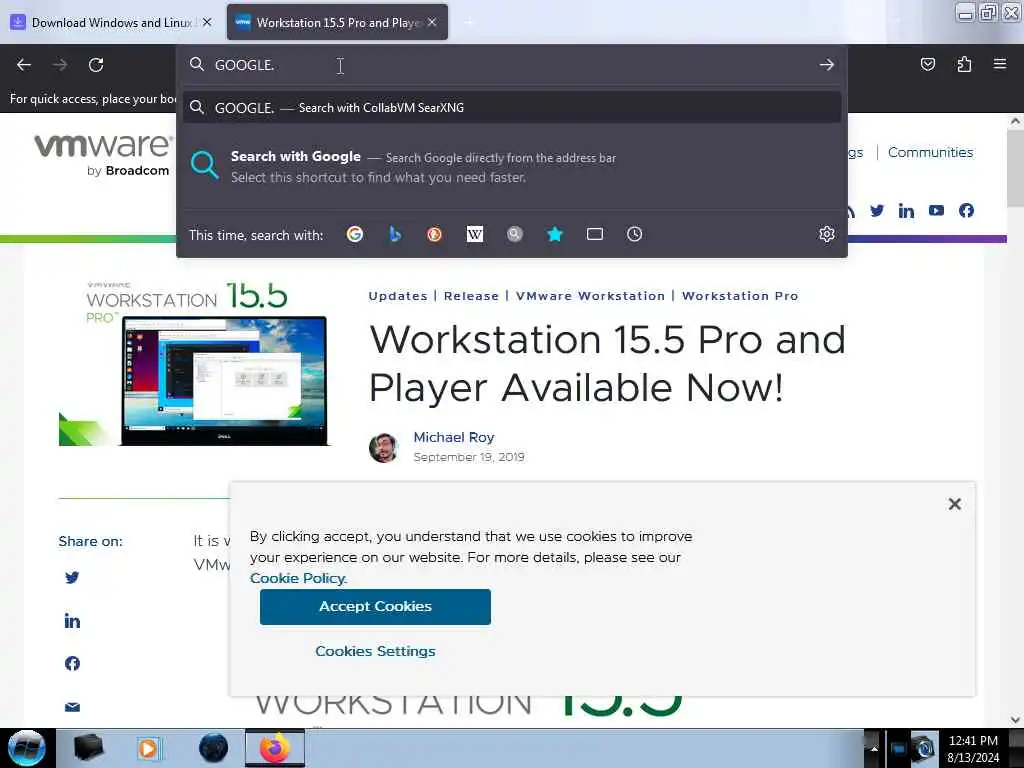Image resolution: width=1024 pixels, height=768 pixels.
Task: Search open tabs with the tab icon
Action: point(595,234)
